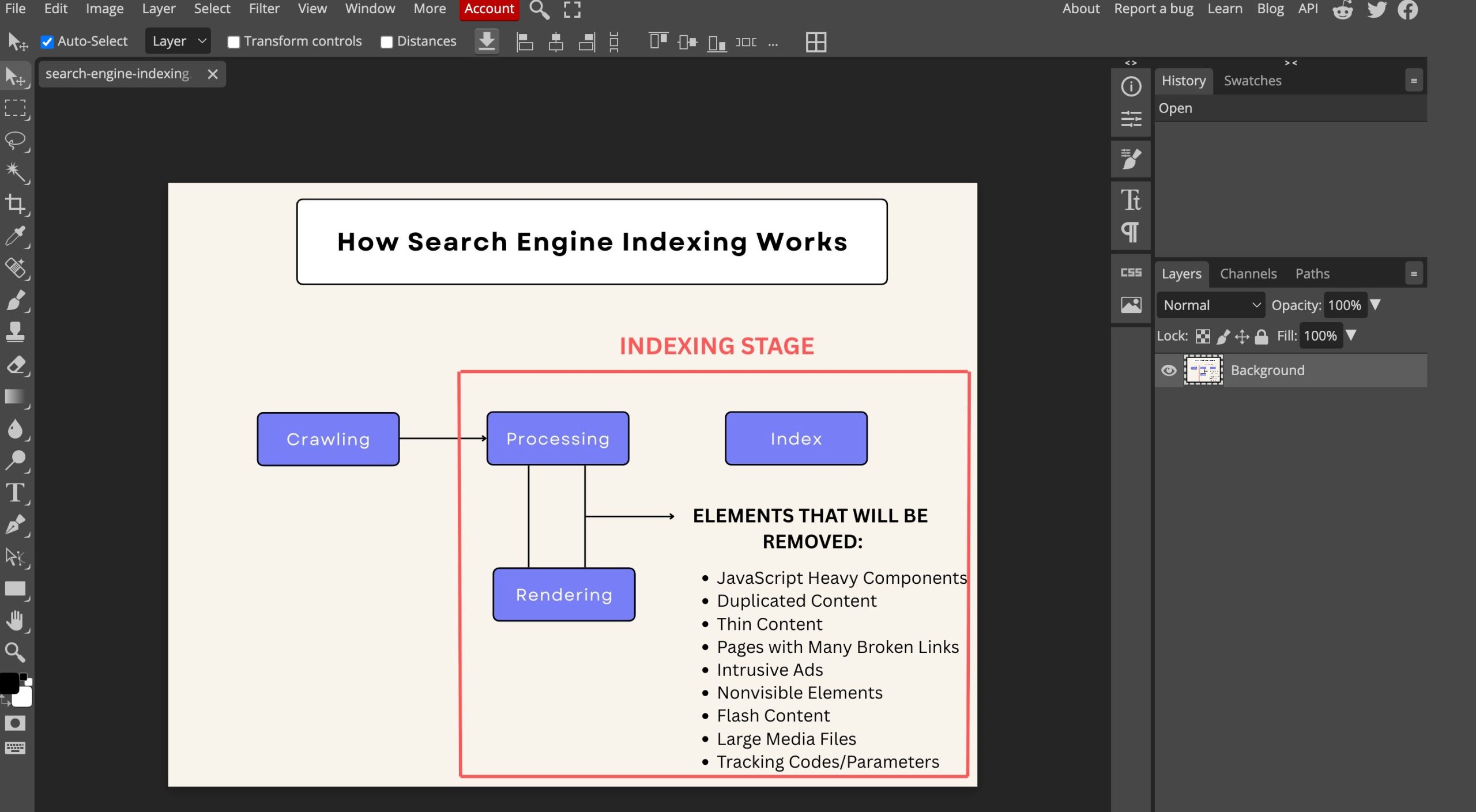Open the Paragraph panel icon

(x=1130, y=232)
